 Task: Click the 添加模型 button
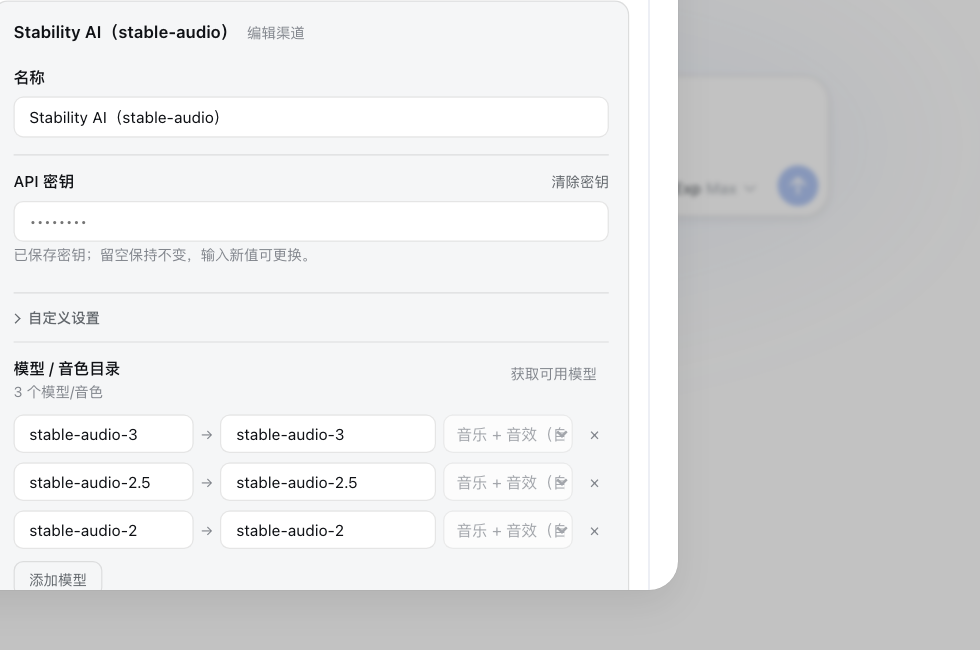coord(58,578)
